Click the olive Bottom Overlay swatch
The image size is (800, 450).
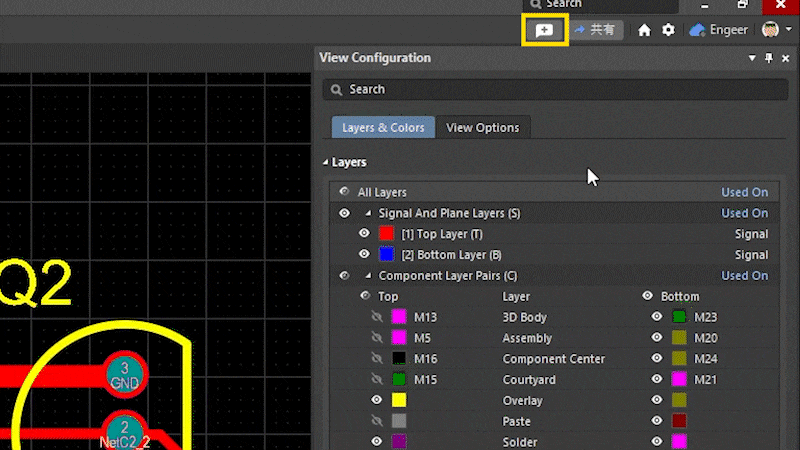[679, 401]
